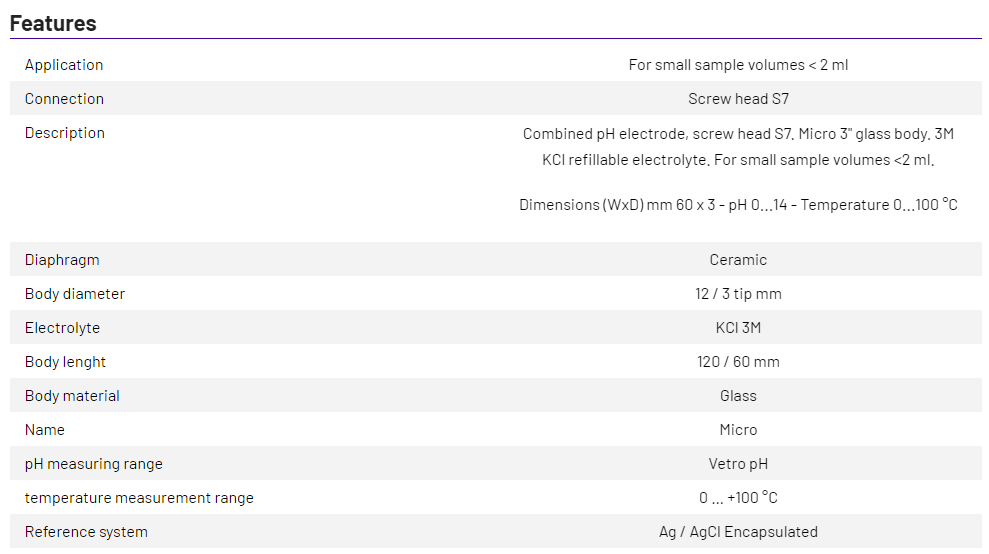The image size is (989, 554).
Task: Click the temperature measurement range label
Action: 139,498
